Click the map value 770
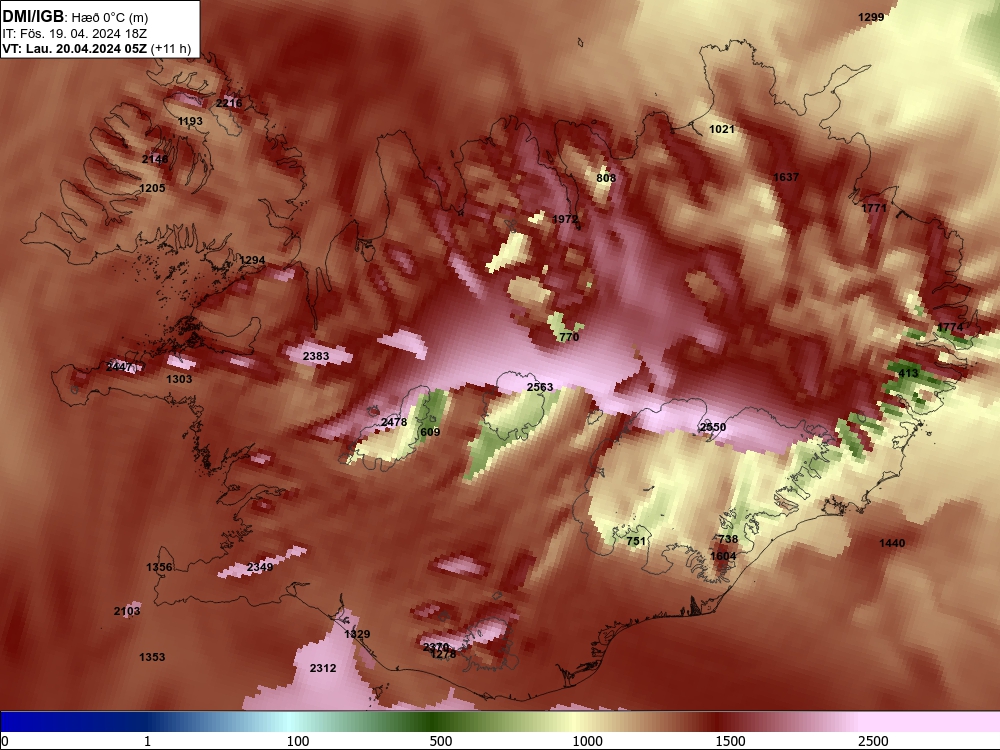The width and height of the screenshot is (1000, 750). click(569, 337)
